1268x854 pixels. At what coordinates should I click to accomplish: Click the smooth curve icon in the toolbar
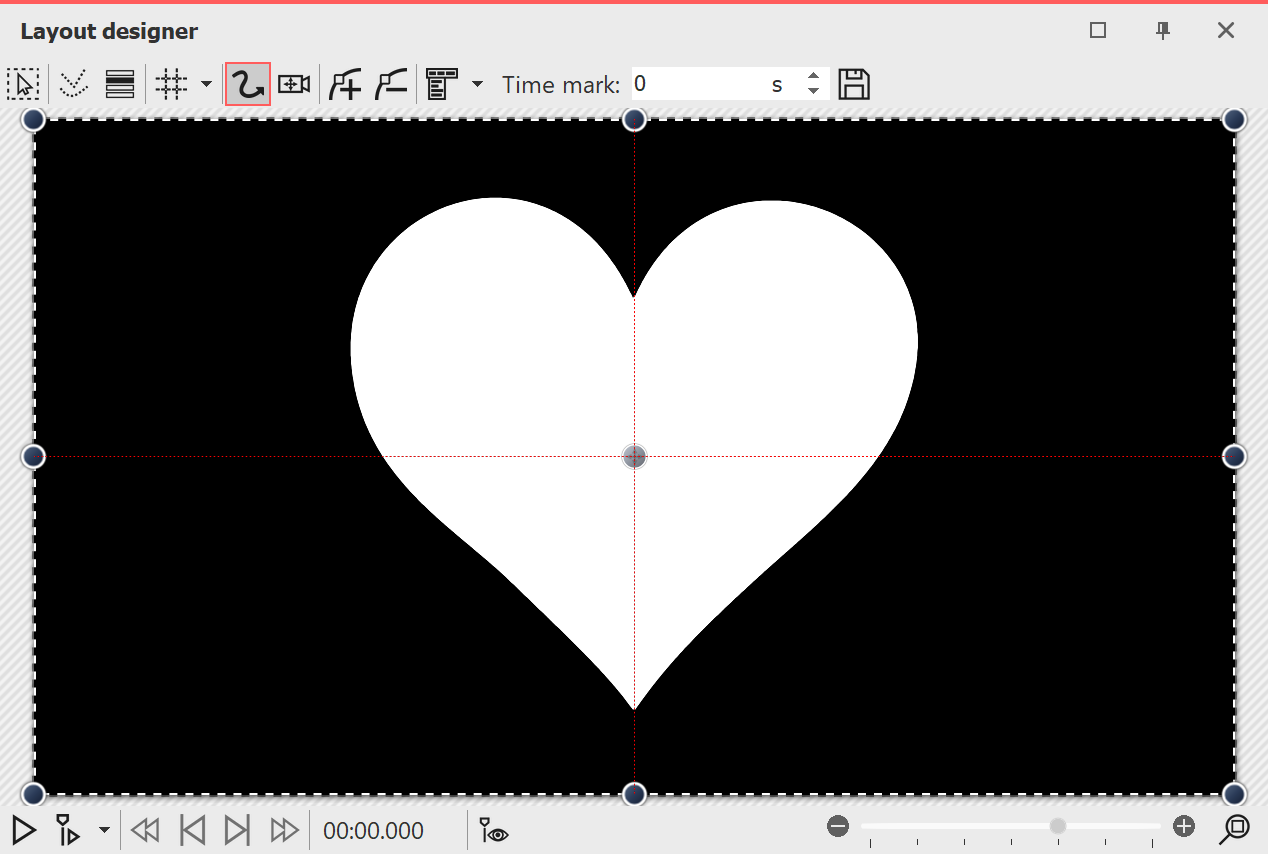pyautogui.click(x=73, y=84)
